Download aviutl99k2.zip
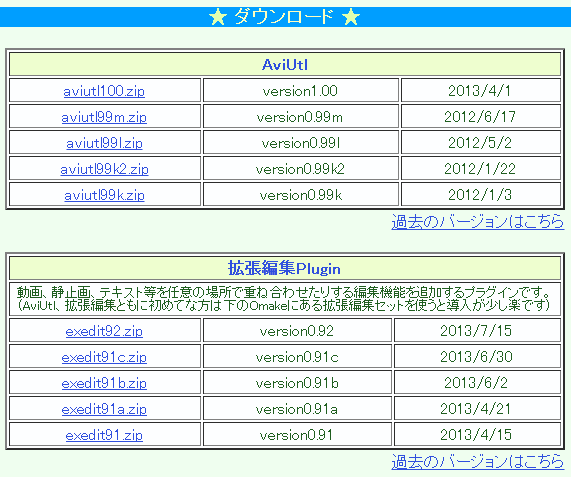This screenshot has height=477, width=571. (104, 169)
